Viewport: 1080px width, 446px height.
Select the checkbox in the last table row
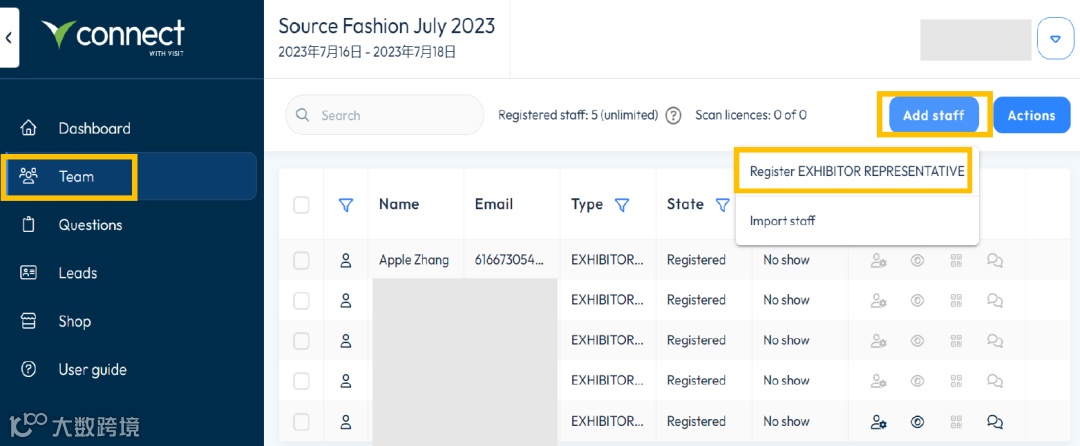coord(301,421)
